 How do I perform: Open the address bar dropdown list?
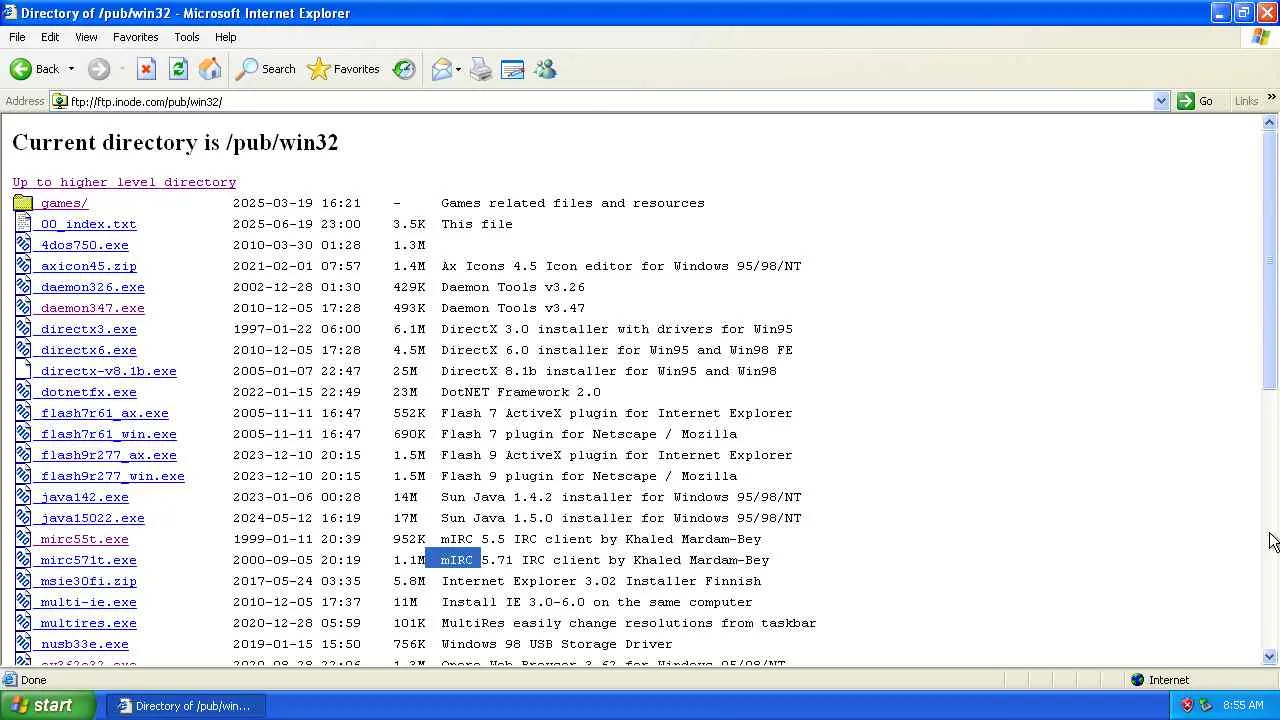click(x=1161, y=101)
